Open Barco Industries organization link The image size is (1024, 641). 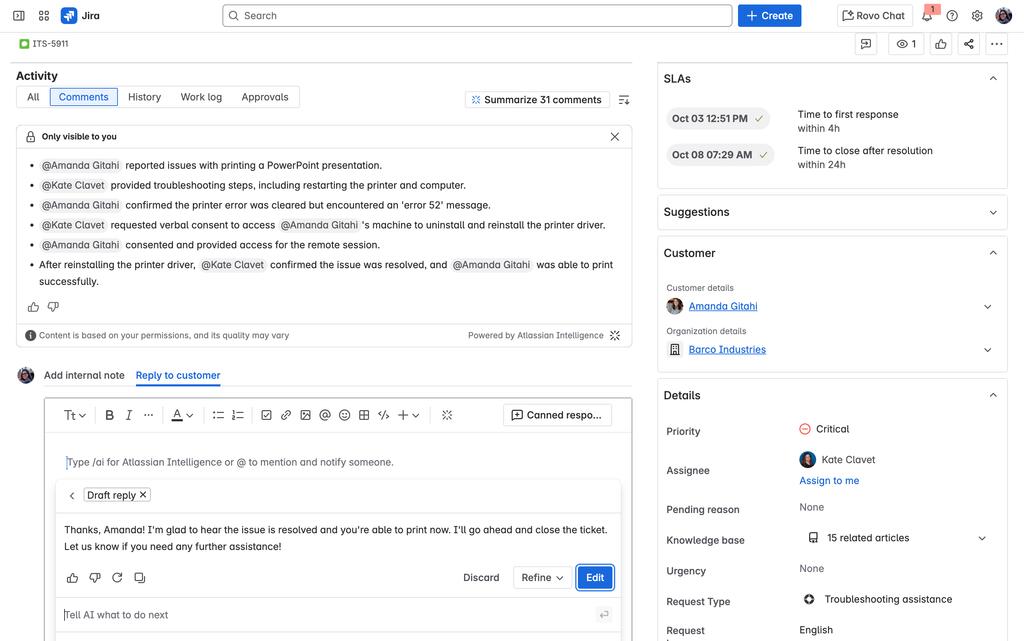click(727, 350)
